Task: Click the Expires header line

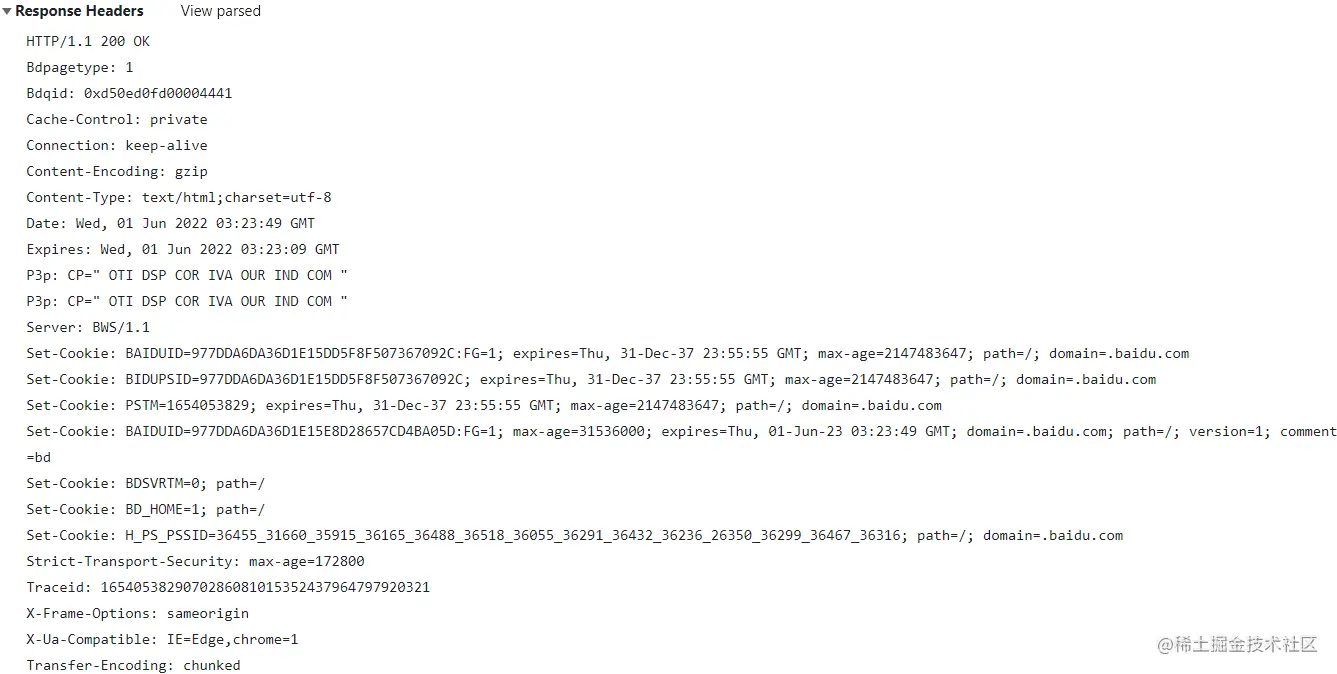Action: click(x=183, y=249)
